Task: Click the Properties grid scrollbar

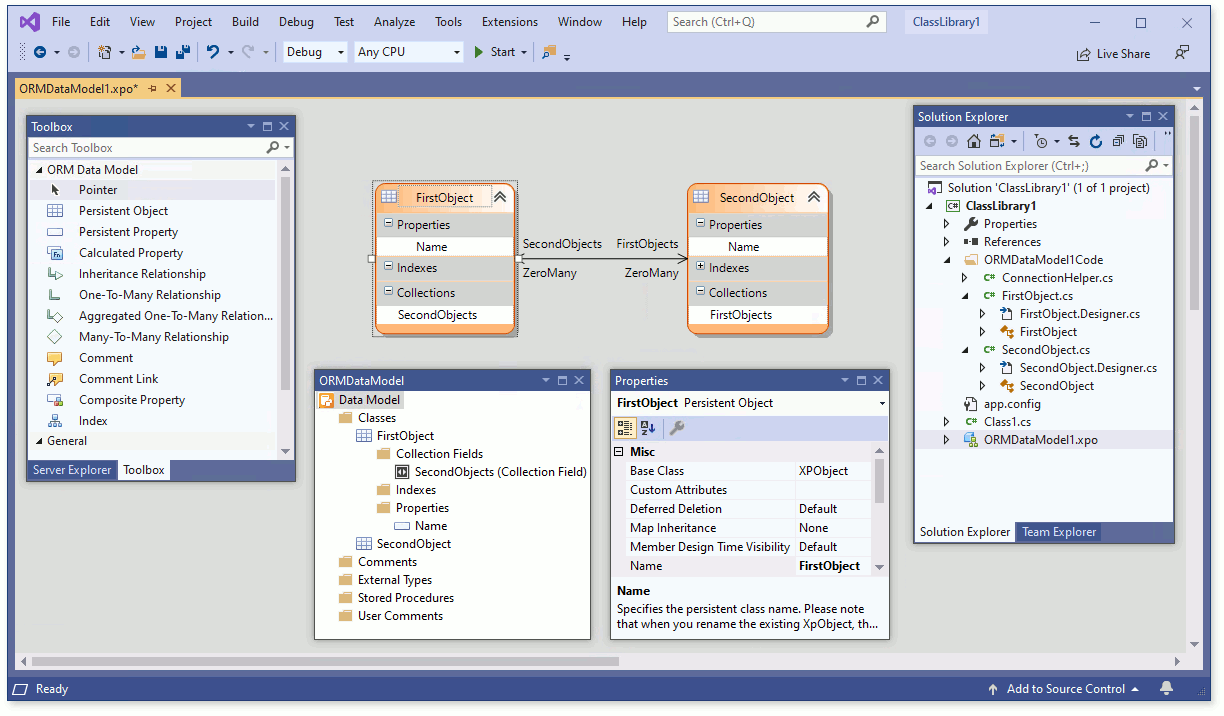Action: (x=880, y=481)
